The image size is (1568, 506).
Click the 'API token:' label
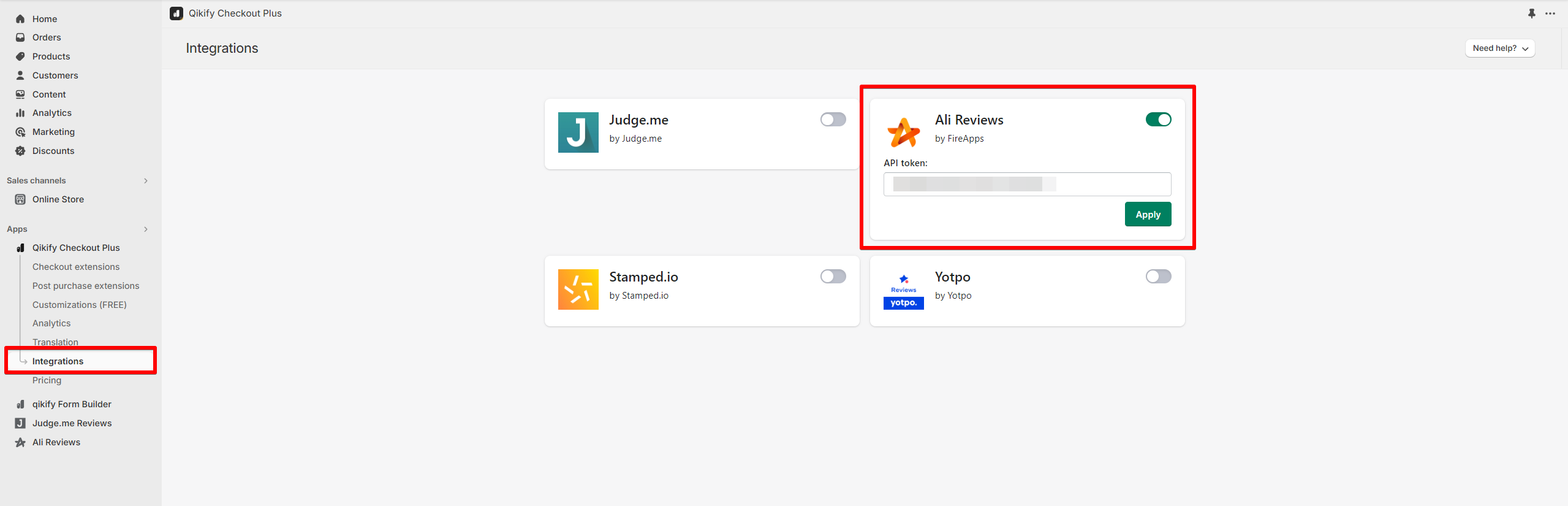[906, 163]
